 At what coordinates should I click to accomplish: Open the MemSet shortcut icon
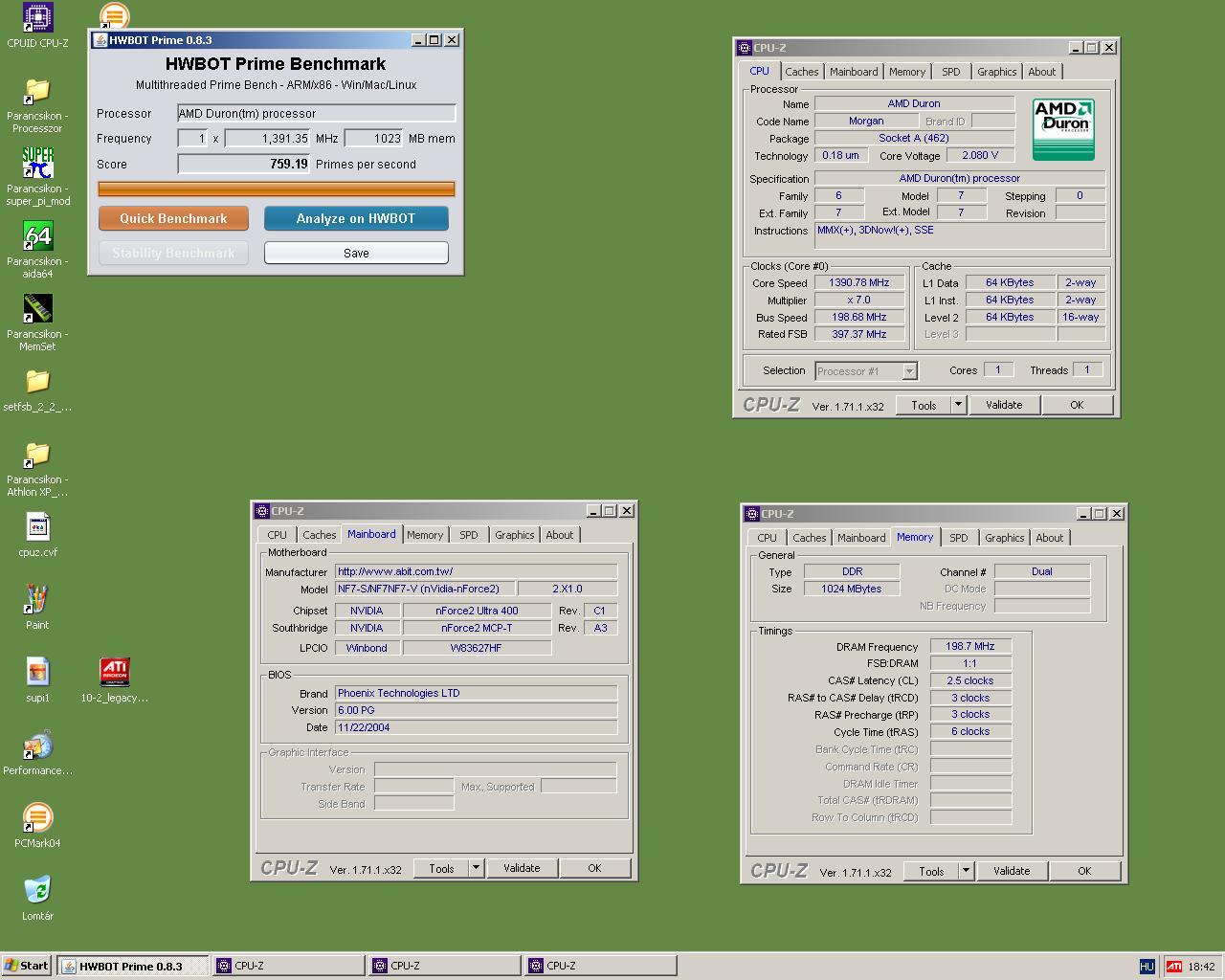pos(37,308)
